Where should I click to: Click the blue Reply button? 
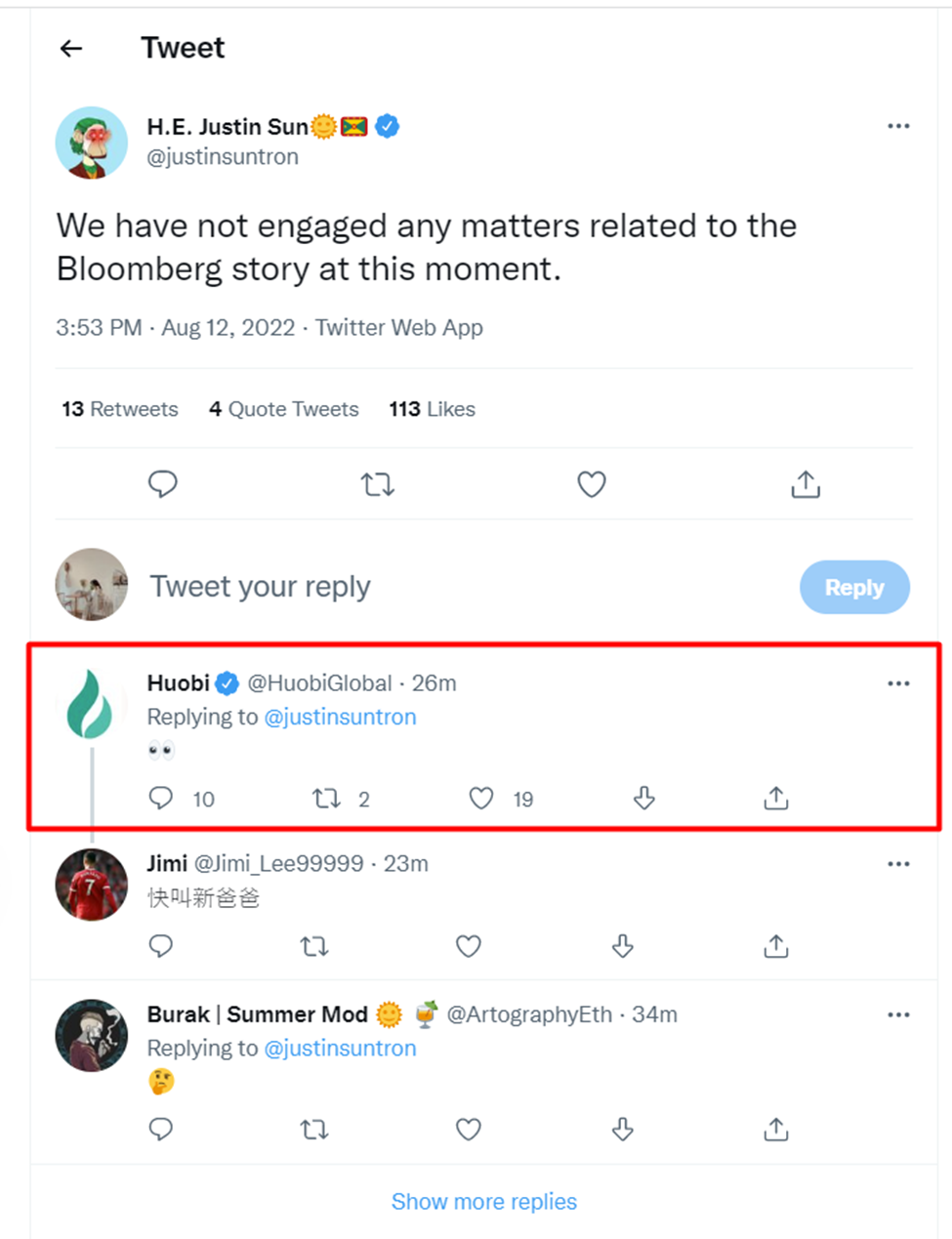coord(854,587)
